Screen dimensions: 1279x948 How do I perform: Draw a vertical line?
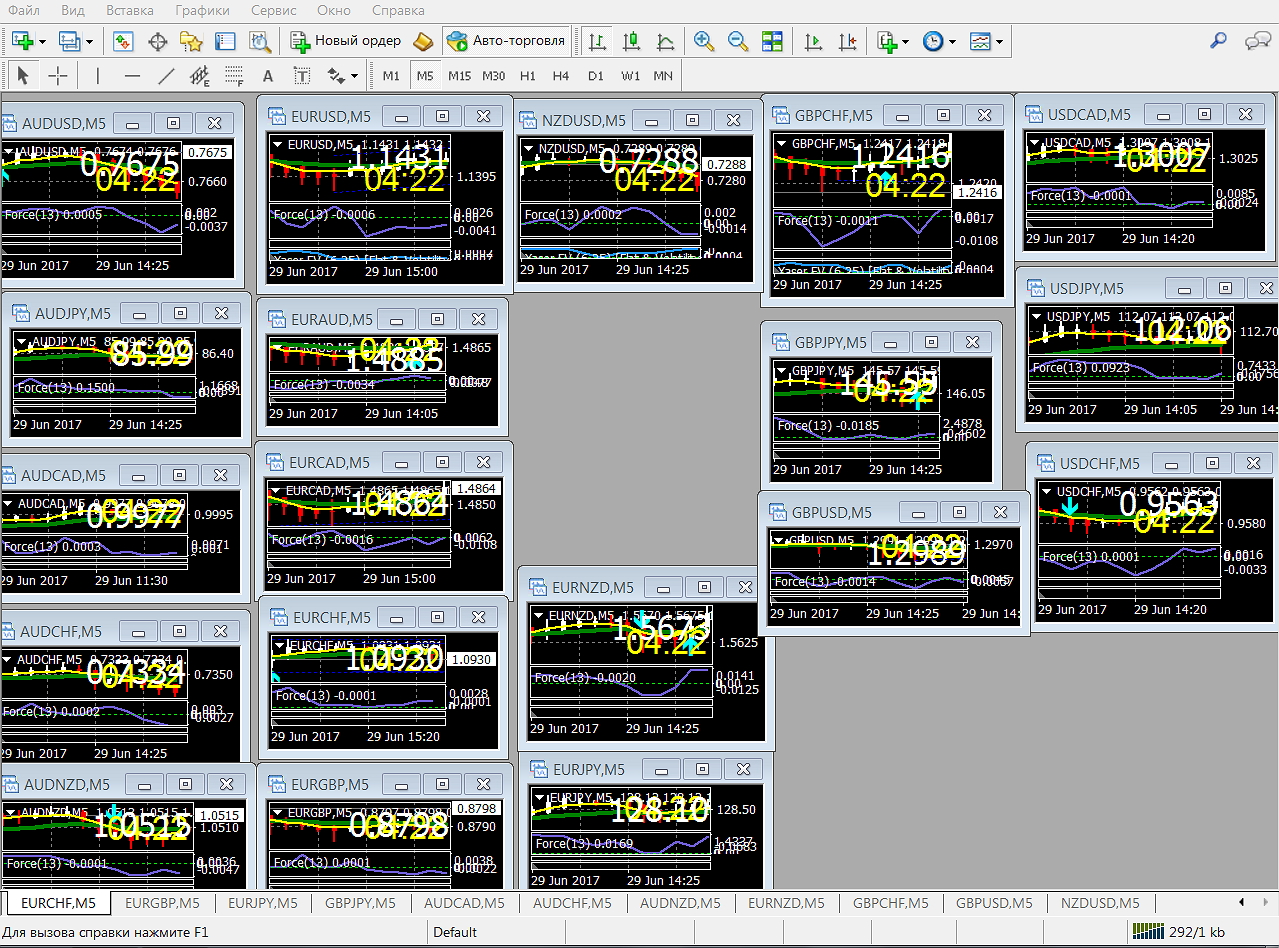coord(98,75)
